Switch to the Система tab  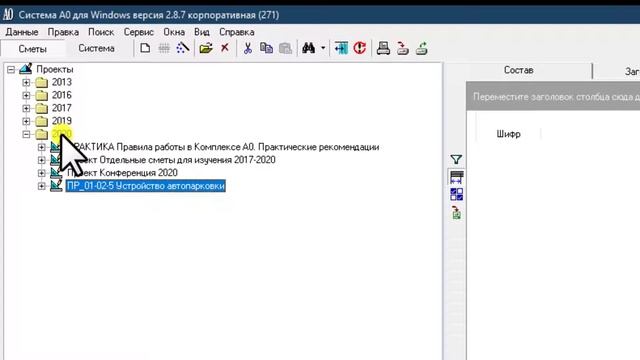96,48
